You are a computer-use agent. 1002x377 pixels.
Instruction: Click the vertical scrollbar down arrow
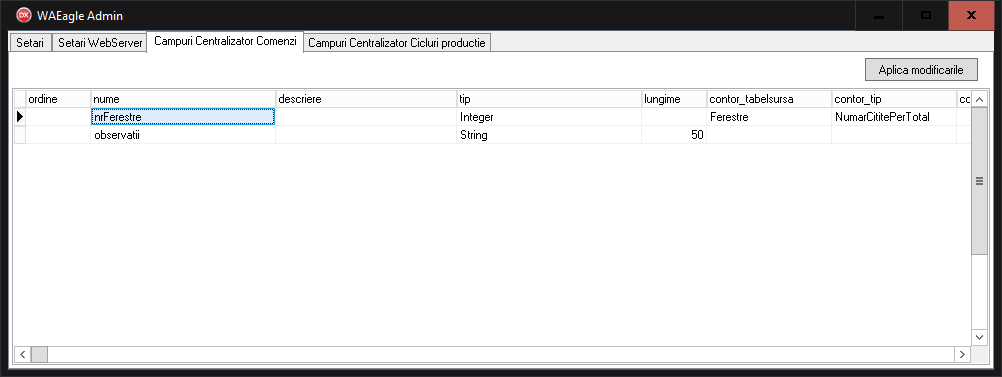979,337
